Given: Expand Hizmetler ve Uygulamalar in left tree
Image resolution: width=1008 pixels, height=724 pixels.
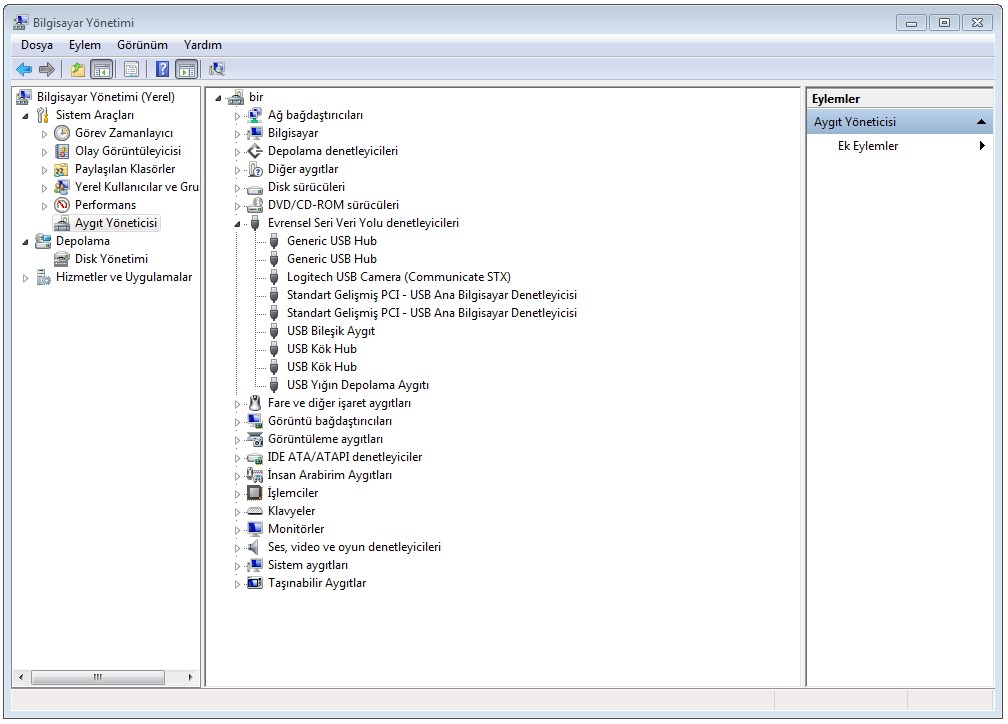Looking at the screenshot, I should (26, 278).
